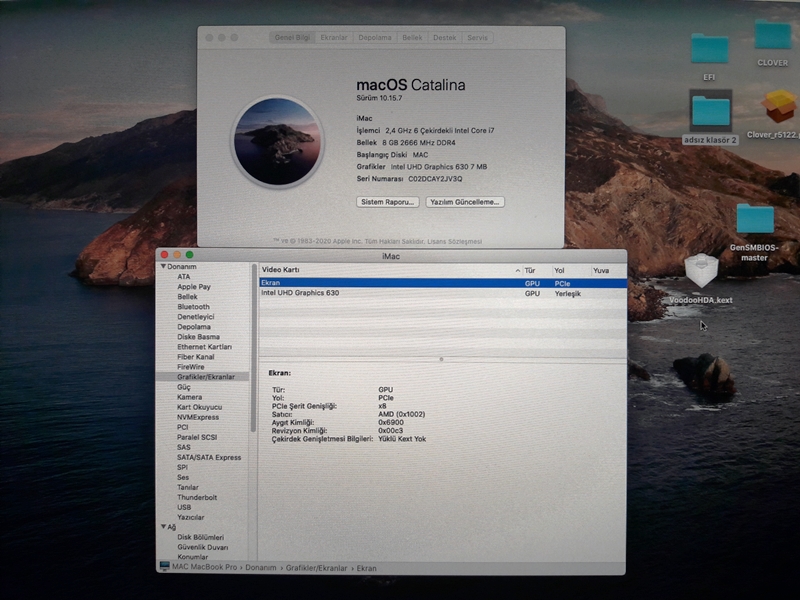Open the Clover_r5122 package icon
800x600 pixels.
click(x=779, y=107)
